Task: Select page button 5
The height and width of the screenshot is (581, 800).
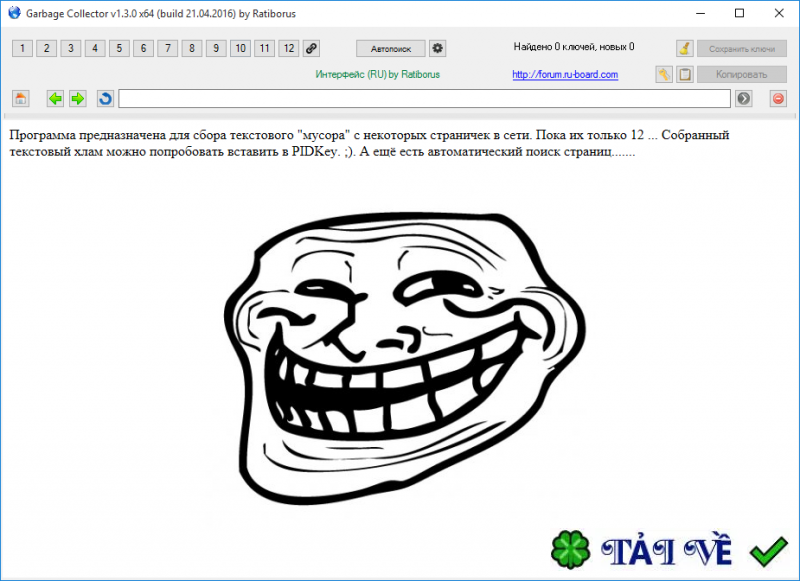Action: click(x=118, y=48)
